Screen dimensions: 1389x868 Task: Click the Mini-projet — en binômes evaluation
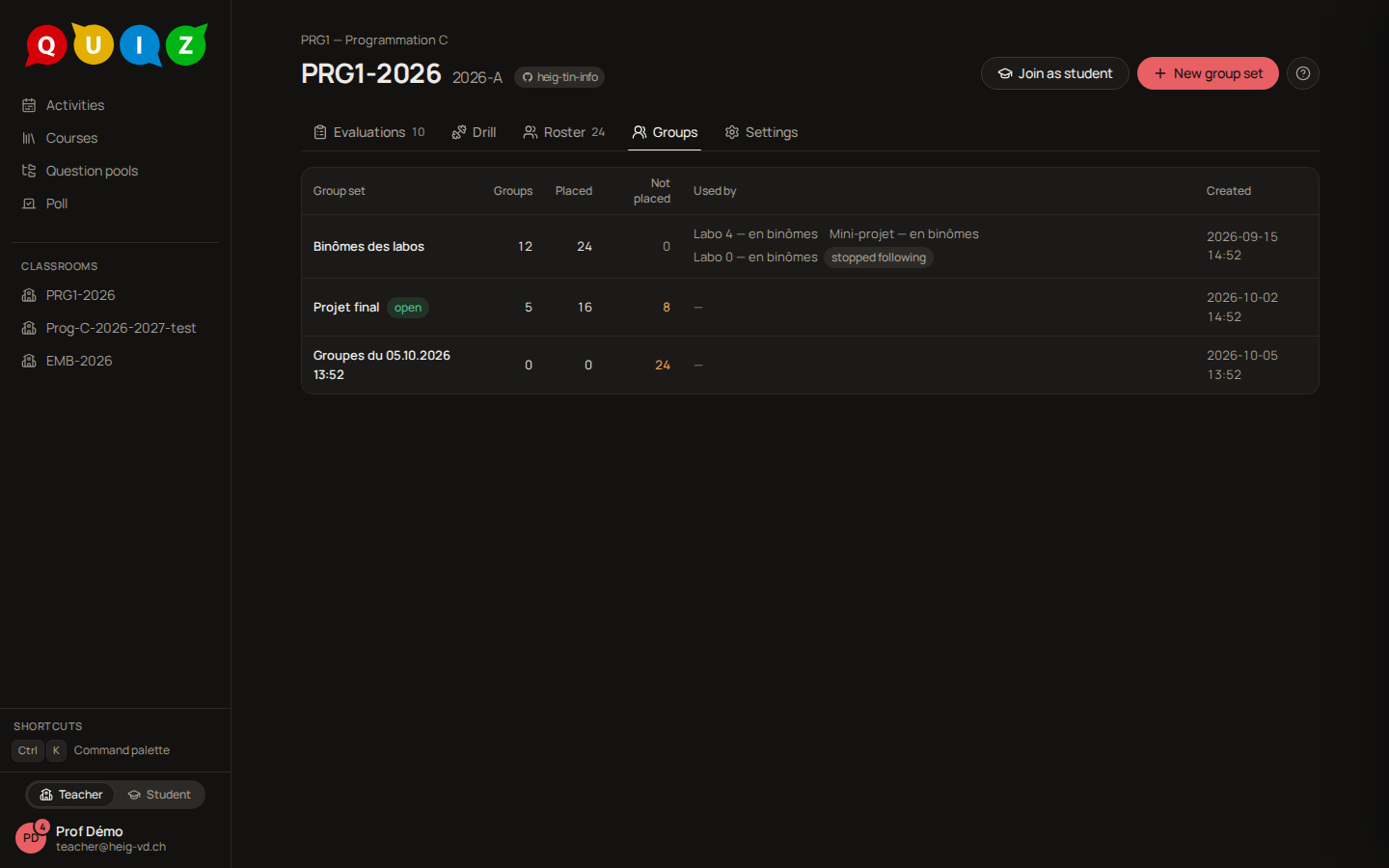click(x=904, y=234)
